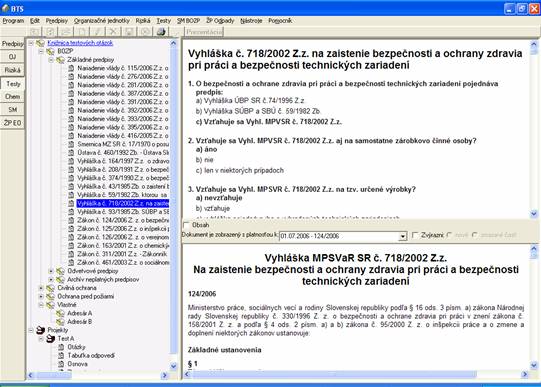
Task: Click folder icon beside Adresár A
Action: tap(60, 313)
